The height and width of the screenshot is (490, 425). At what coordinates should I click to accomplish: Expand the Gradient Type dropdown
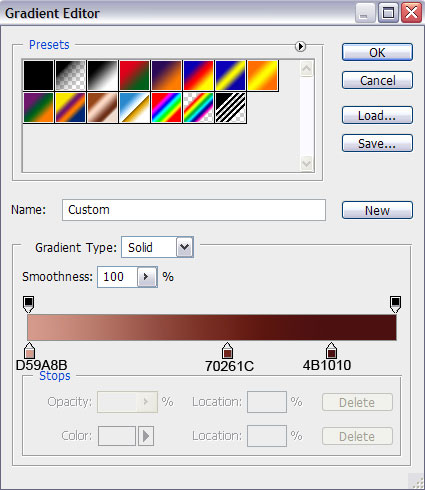[185, 247]
